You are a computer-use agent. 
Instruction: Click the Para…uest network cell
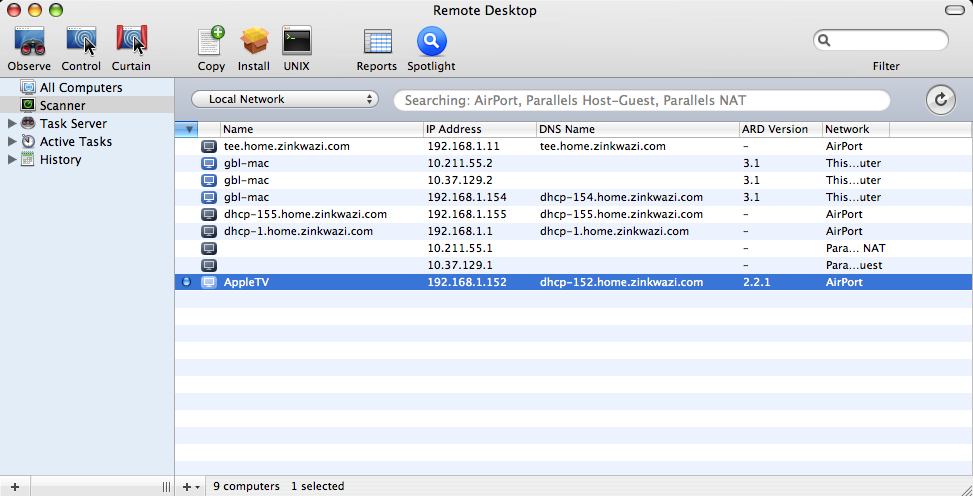tap(854, 265)
